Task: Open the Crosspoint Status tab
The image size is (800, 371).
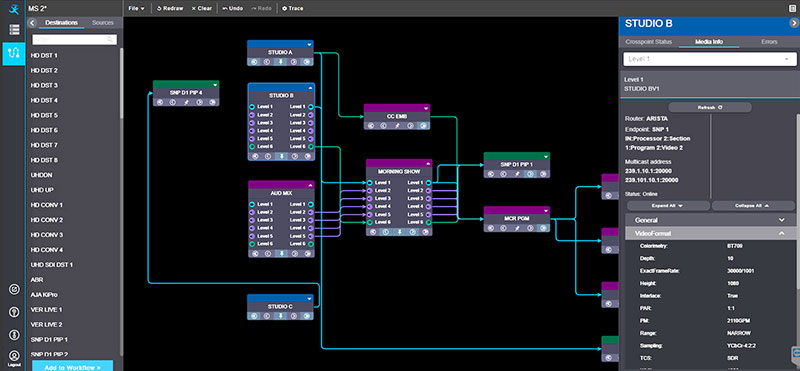Action: tap(648, 42)
